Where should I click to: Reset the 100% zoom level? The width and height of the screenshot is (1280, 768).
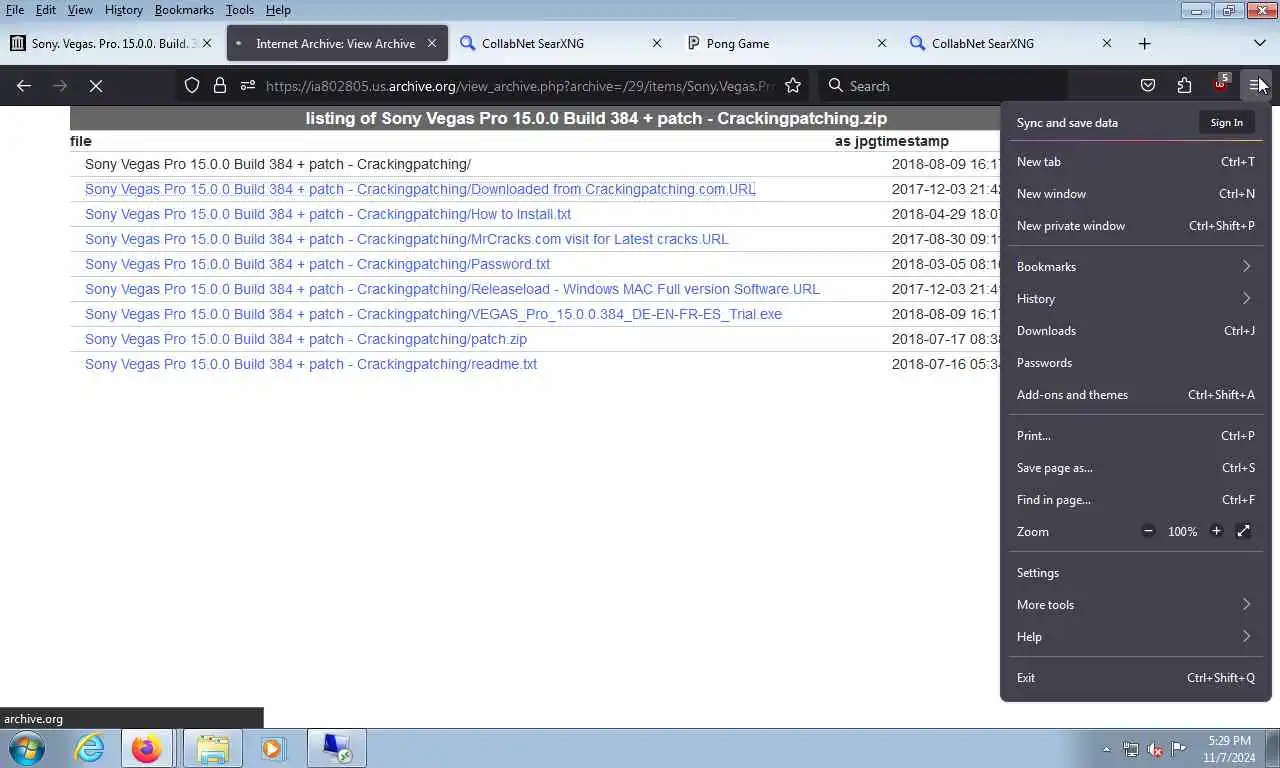pyautogui.click(x=1182, y=531)
